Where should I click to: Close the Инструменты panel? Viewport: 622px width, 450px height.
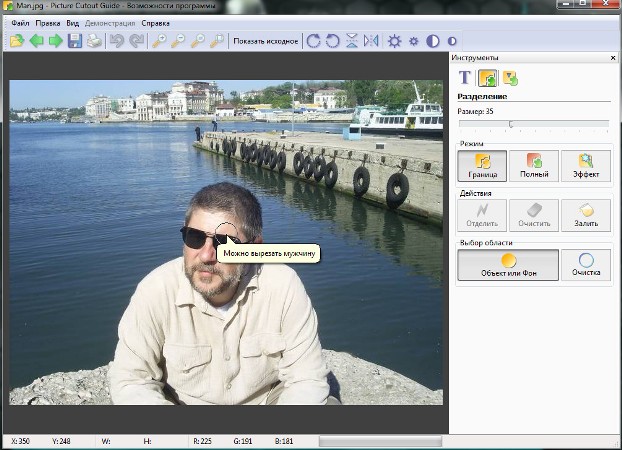[x=613, y=58]
